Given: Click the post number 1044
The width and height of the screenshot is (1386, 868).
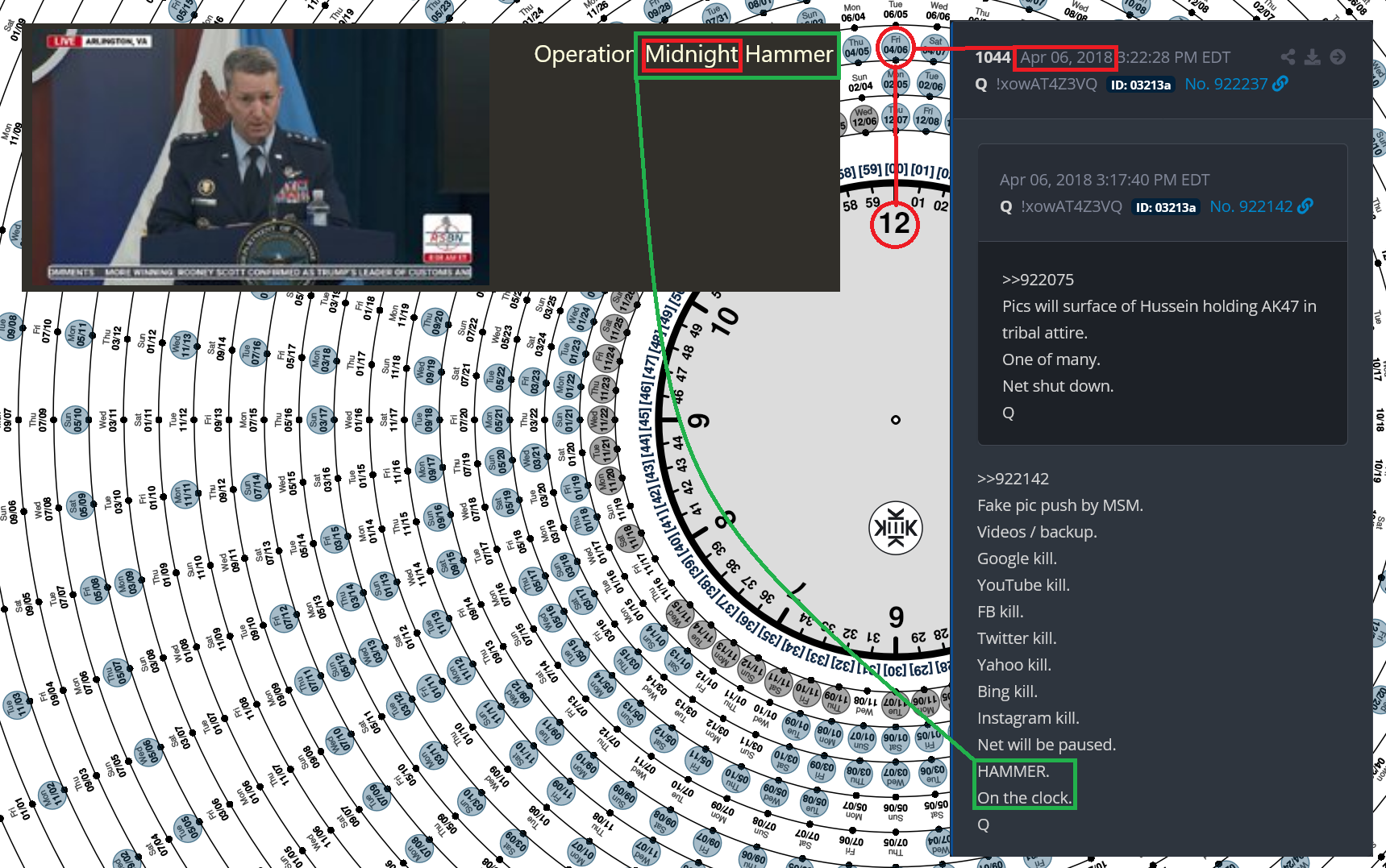Looking at the screenshot, I should pyautogui.click(x=993, y=57).
